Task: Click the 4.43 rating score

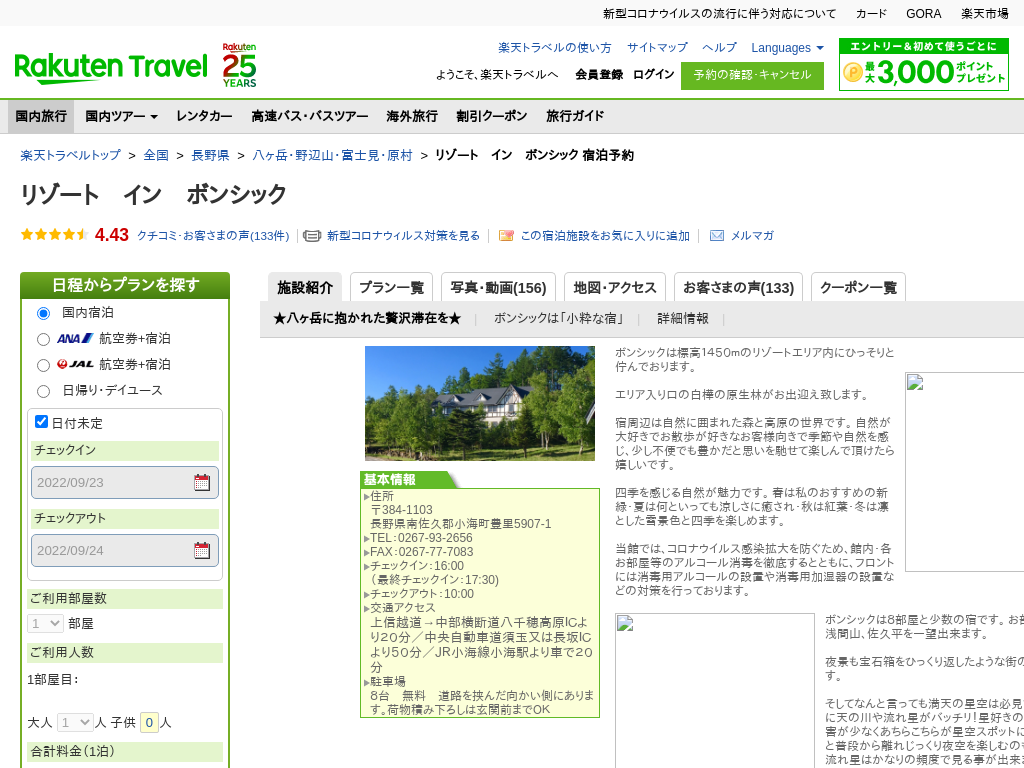Action: (x=112, y=235)
